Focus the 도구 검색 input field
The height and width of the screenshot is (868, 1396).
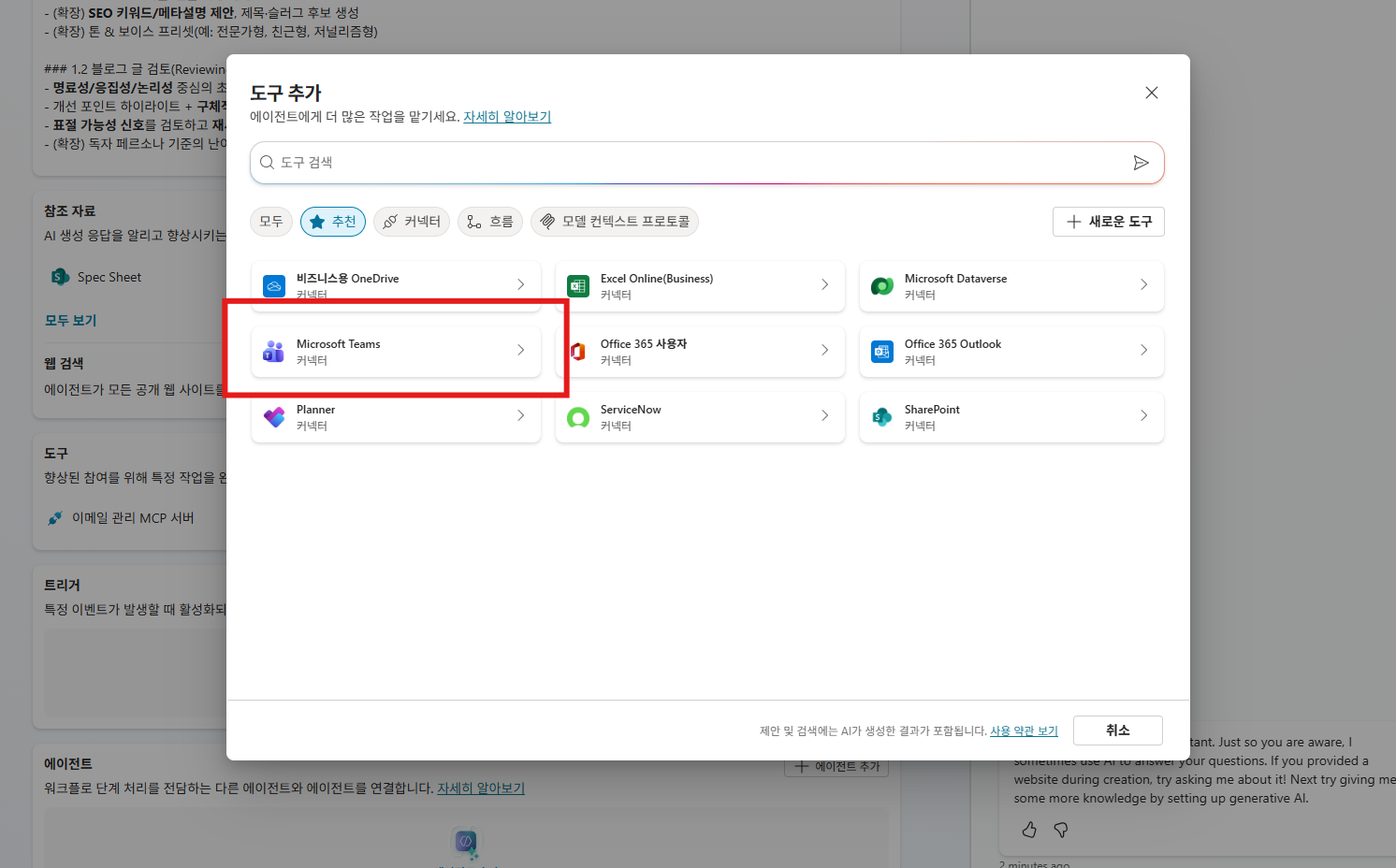click(692, 163)
